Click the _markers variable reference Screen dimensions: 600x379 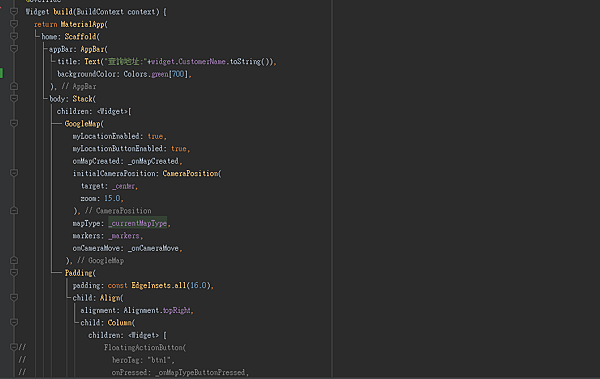[124, 236]
